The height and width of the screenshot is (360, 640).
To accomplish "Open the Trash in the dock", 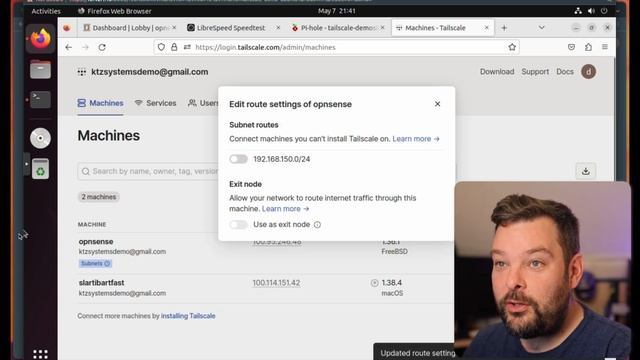I will coord(40,169).
